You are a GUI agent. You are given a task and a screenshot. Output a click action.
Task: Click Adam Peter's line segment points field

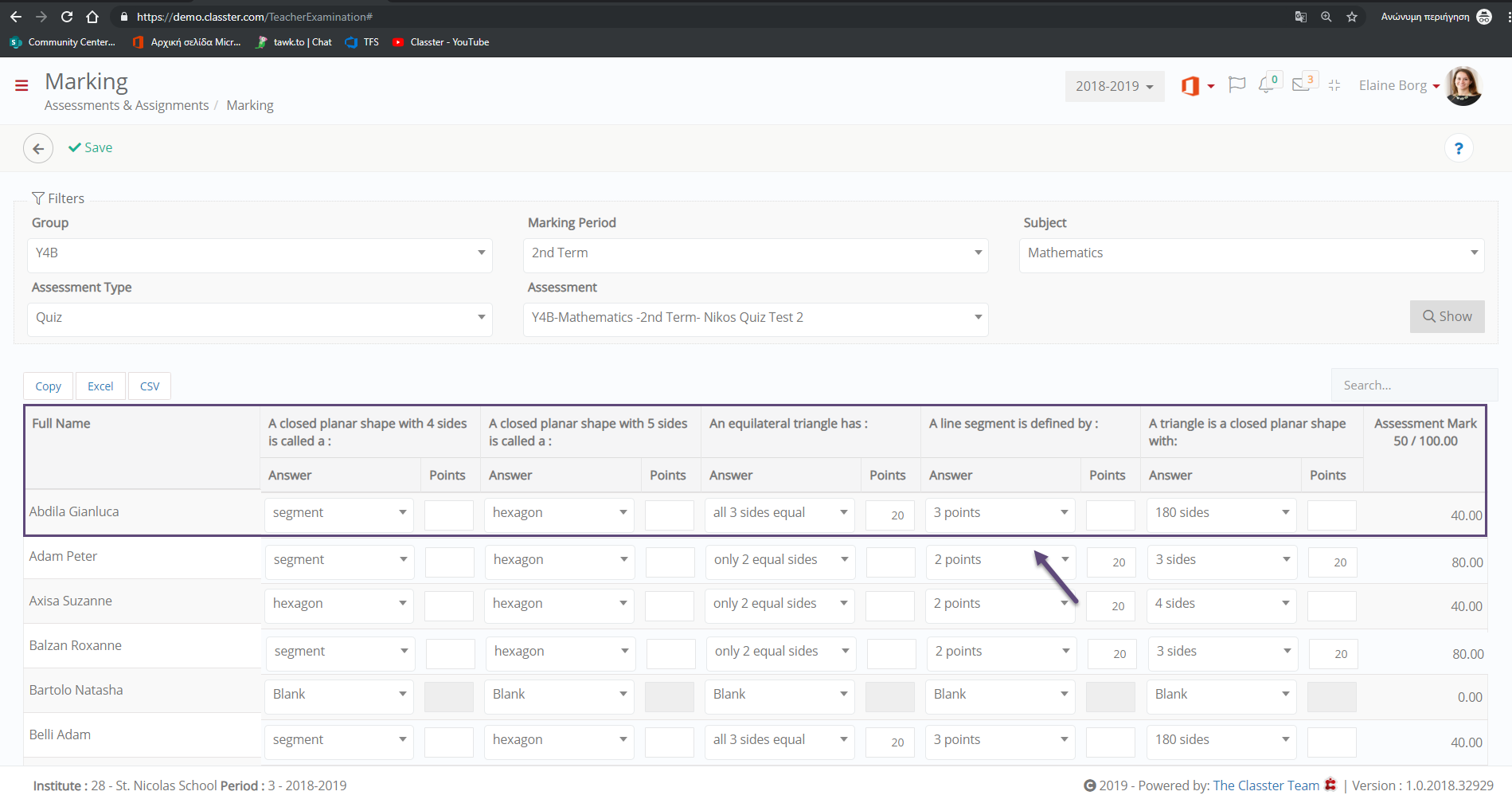pyautogui.click(x=1112, y=562)
